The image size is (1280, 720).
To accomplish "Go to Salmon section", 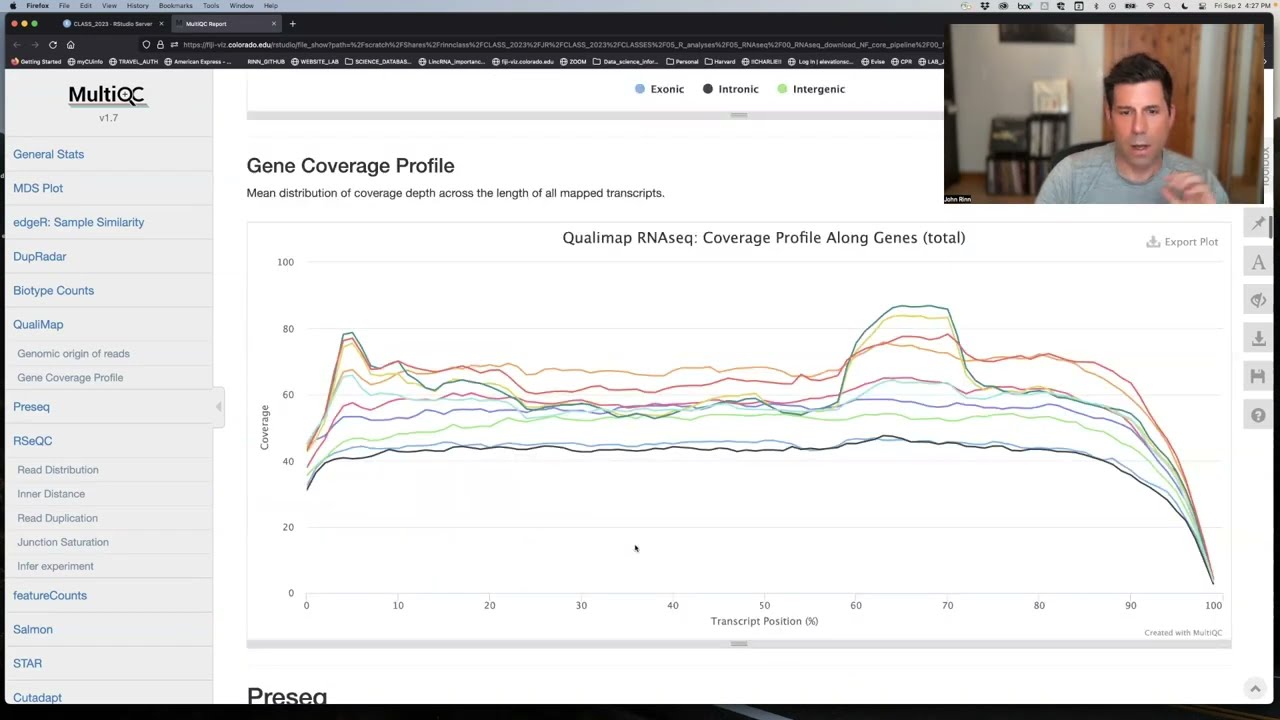I will 33,629.
